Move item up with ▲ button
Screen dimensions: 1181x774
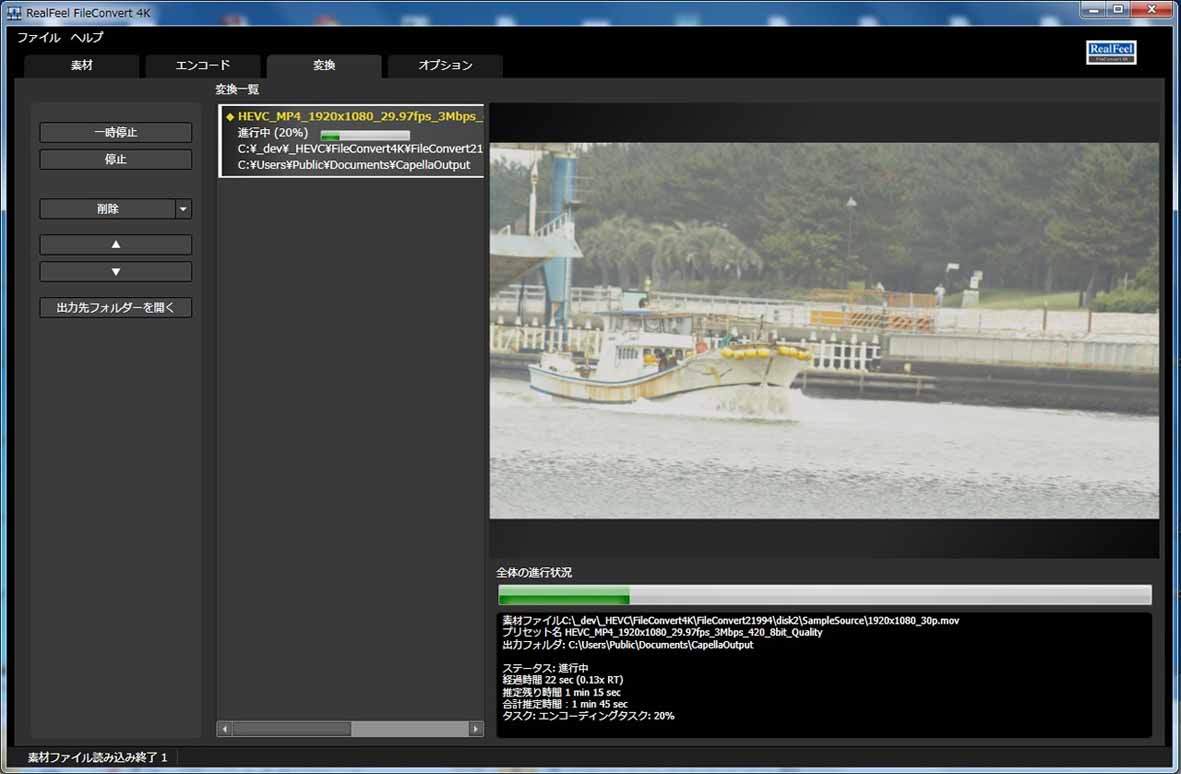pos(115,245)
